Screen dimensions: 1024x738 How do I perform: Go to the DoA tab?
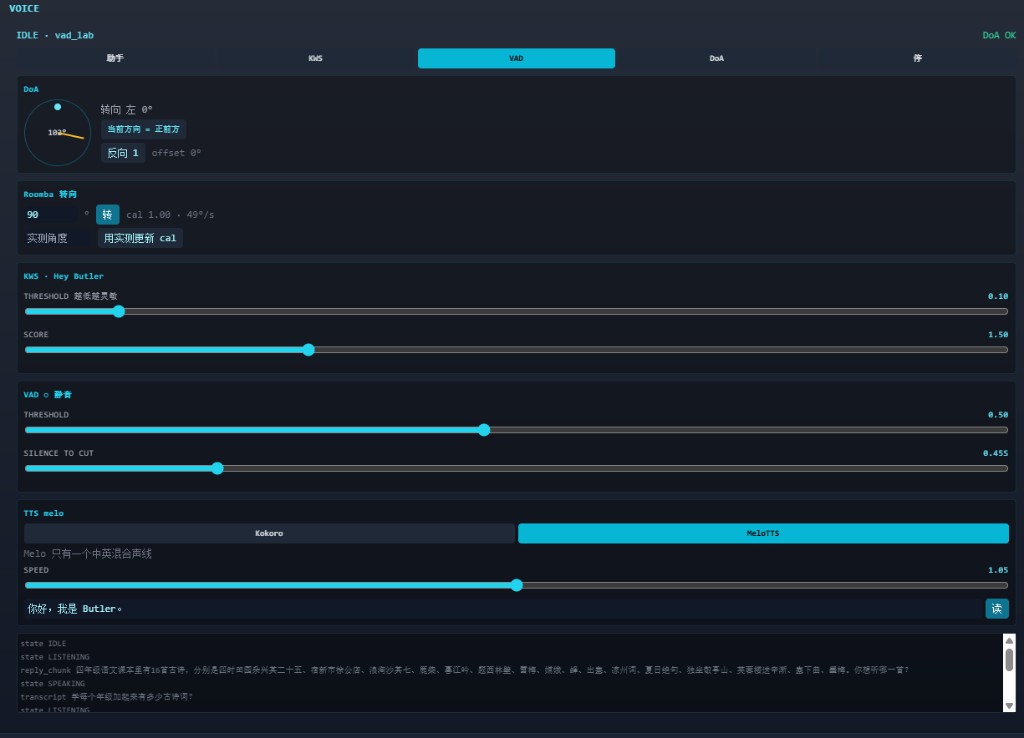[x=716, y=58]
